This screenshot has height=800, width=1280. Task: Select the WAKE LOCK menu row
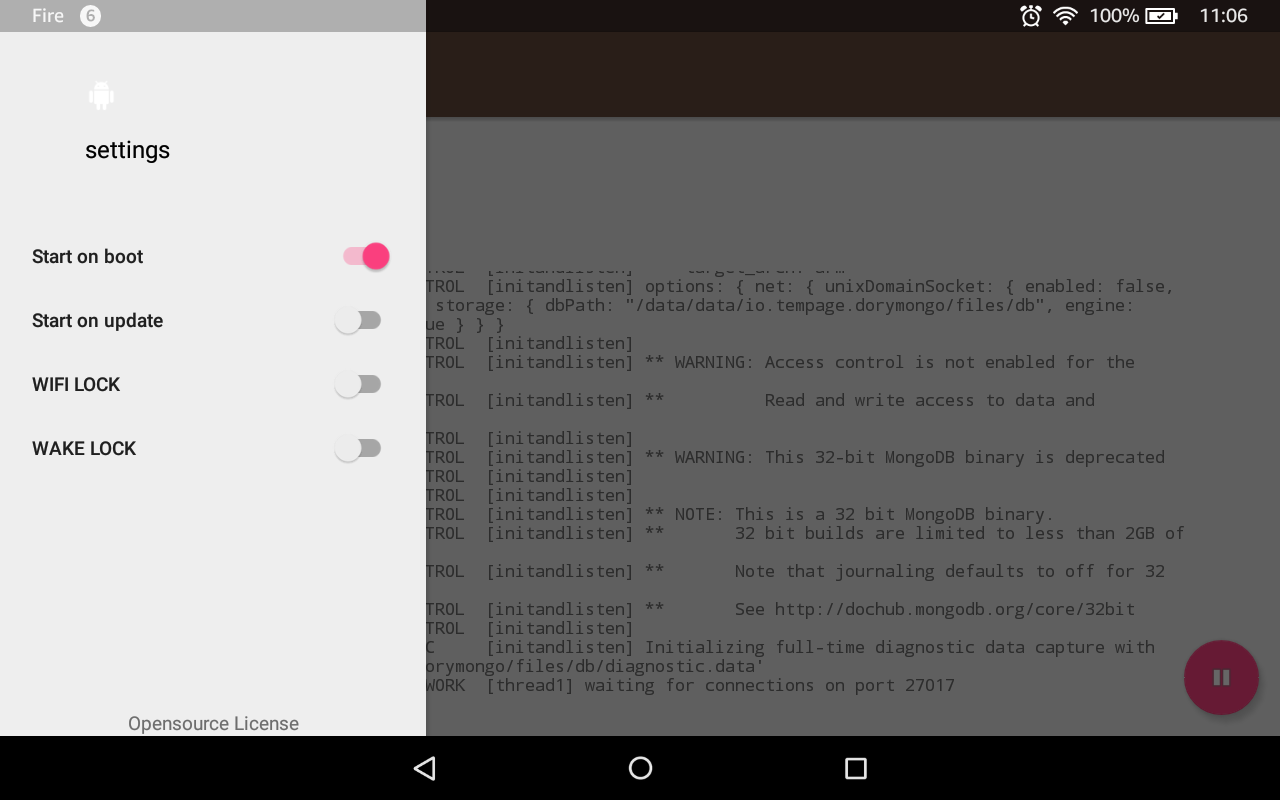(213, 448)
